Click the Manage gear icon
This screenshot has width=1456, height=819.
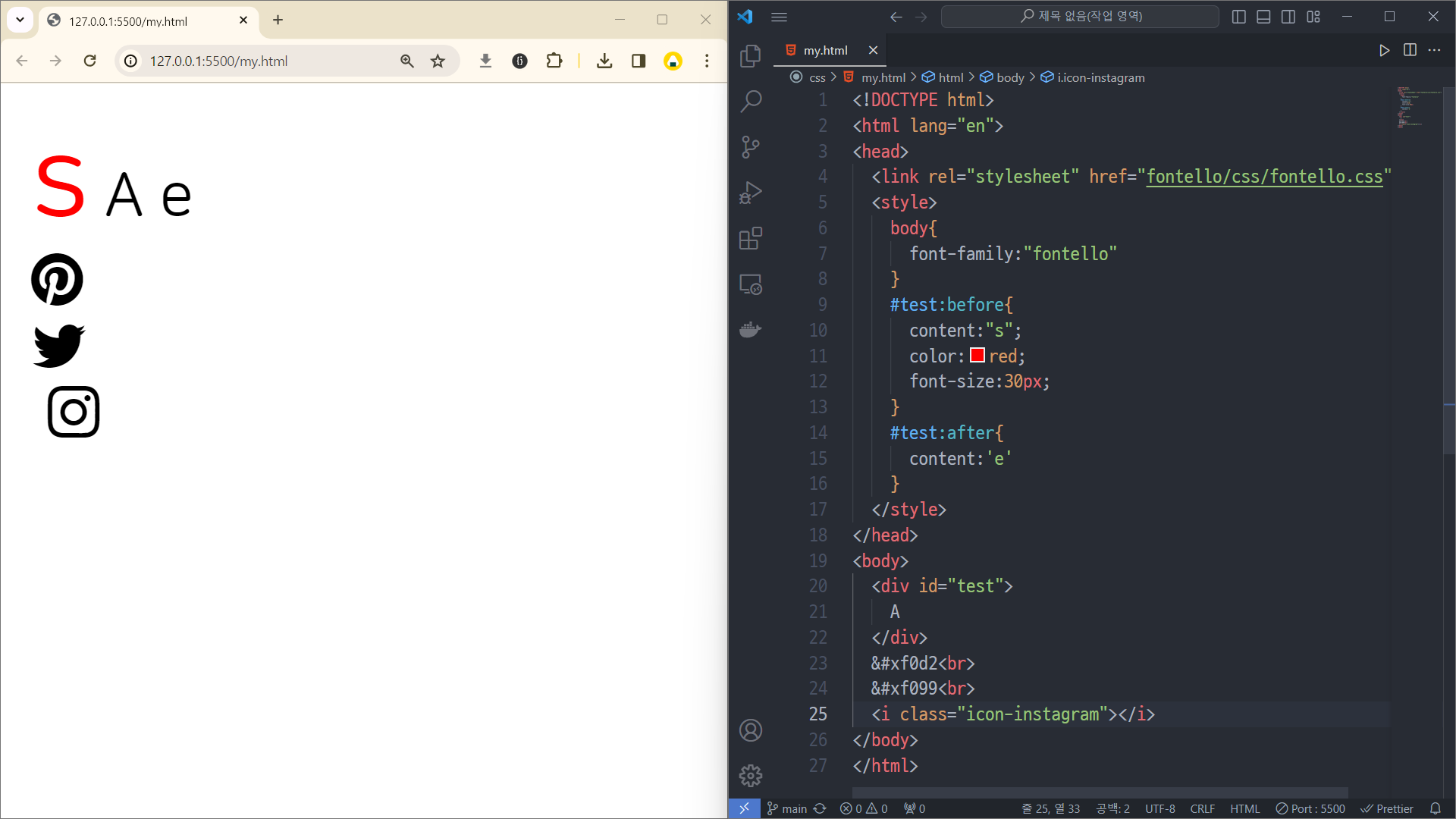pos(750,775)
